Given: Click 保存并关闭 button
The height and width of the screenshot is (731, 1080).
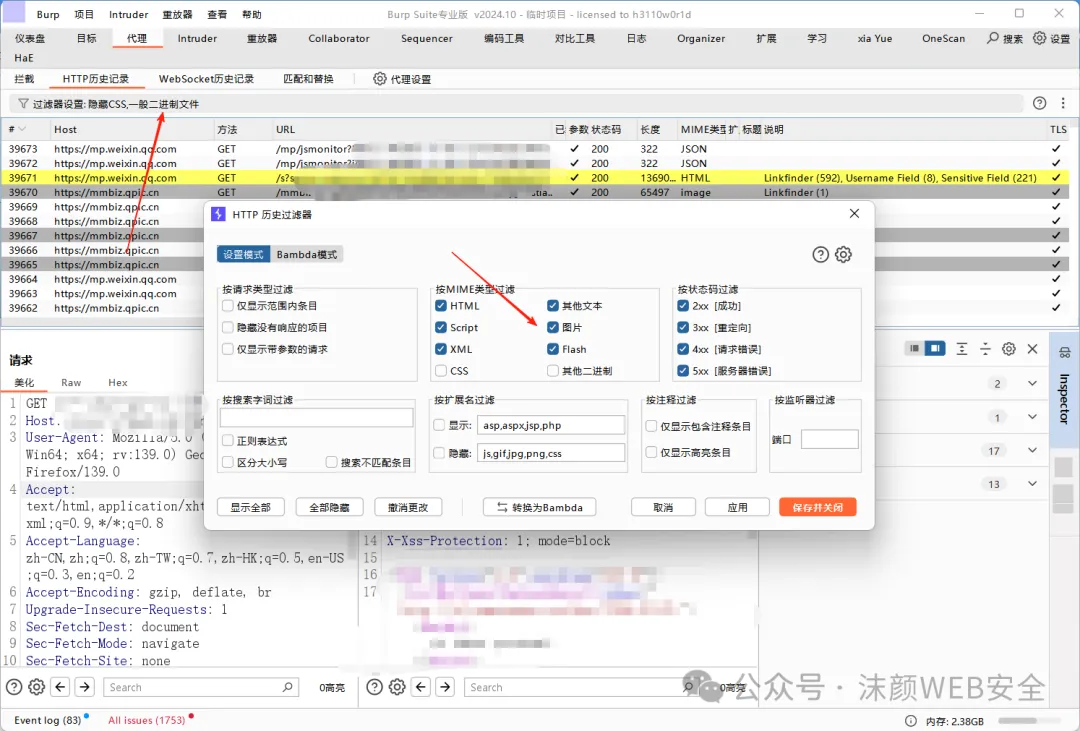Looking at the screenshot, I should tap(818, 507).
